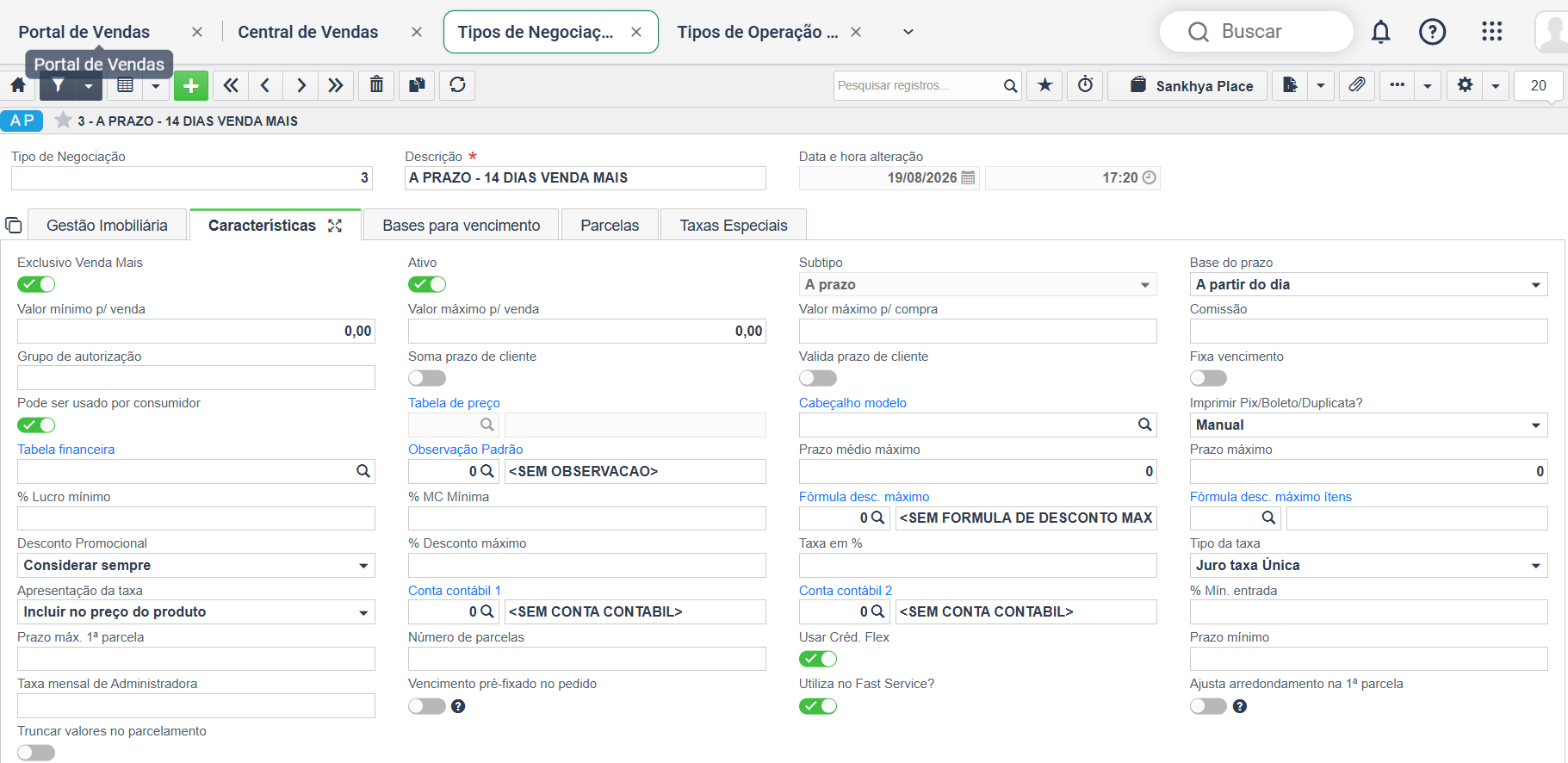Go to the last record arrow
The image size is (1568, 763).
tap(336, 85)
